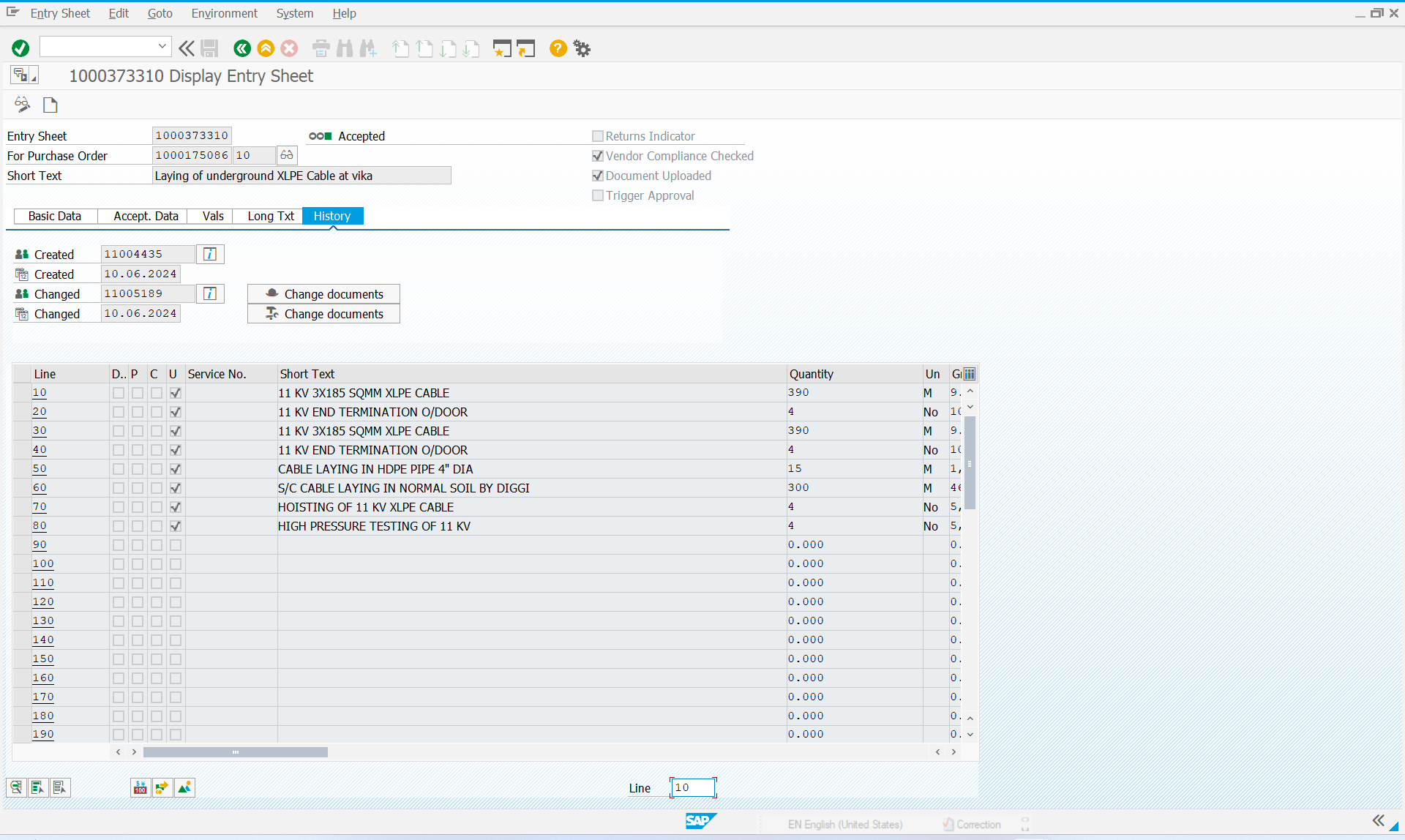Screen dimensions: 1405x840
Task: Click the red Cancel icon
Action: click(x=289, y=48)
